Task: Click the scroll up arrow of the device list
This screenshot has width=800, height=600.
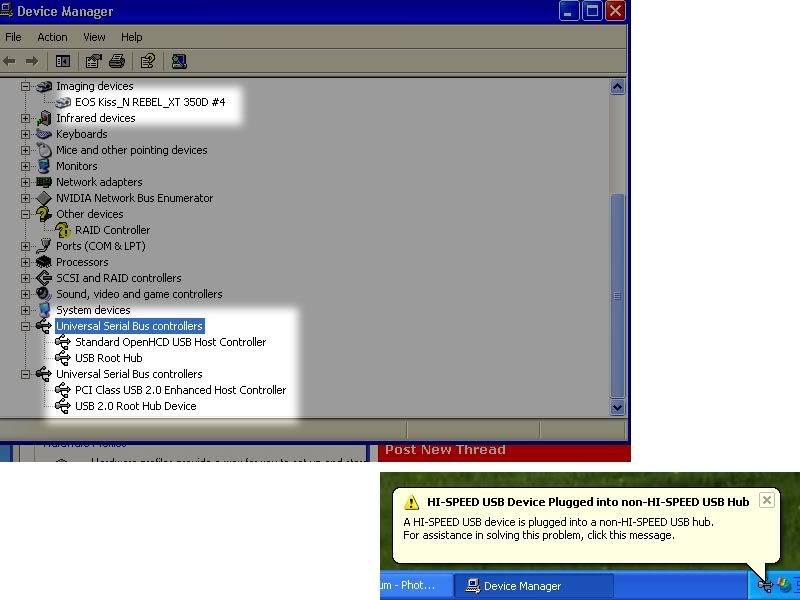Action: (x=617, y=87)
